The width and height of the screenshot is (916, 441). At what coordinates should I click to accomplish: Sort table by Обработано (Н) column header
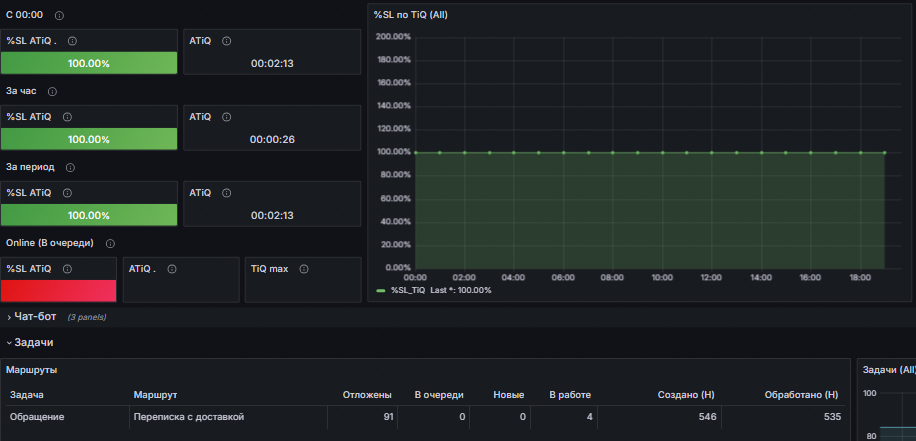[802, 395]
